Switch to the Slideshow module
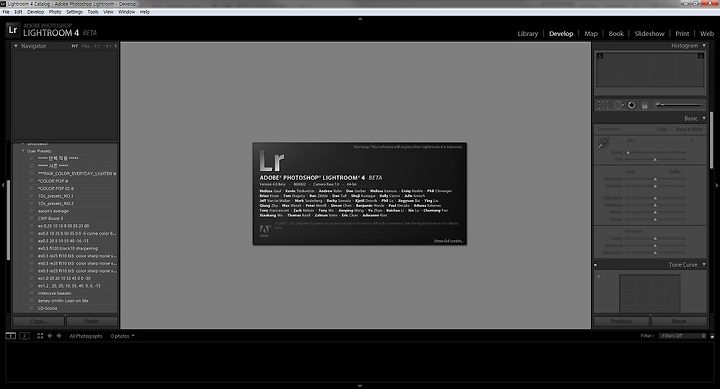 pyautogui.click(x=649, y=34)
